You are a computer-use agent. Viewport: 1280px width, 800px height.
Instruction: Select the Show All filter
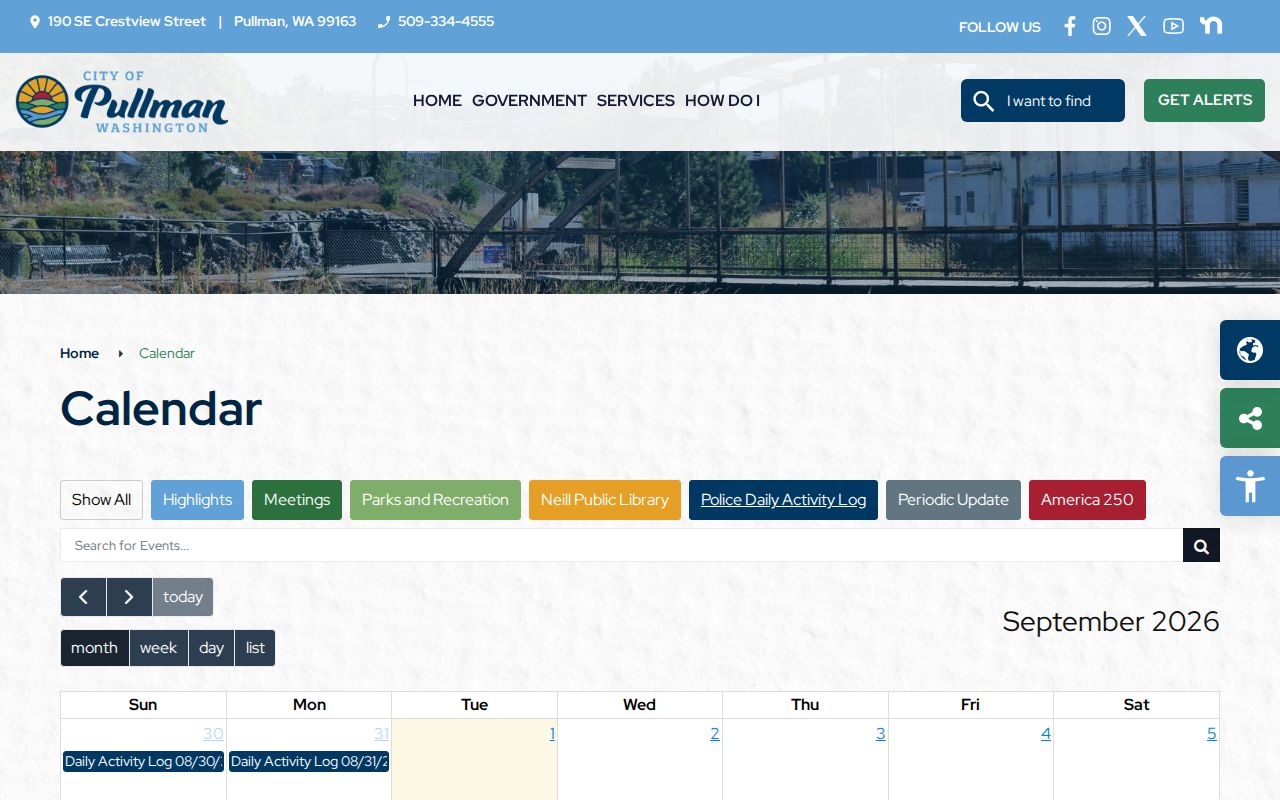(x=101, y=500)
